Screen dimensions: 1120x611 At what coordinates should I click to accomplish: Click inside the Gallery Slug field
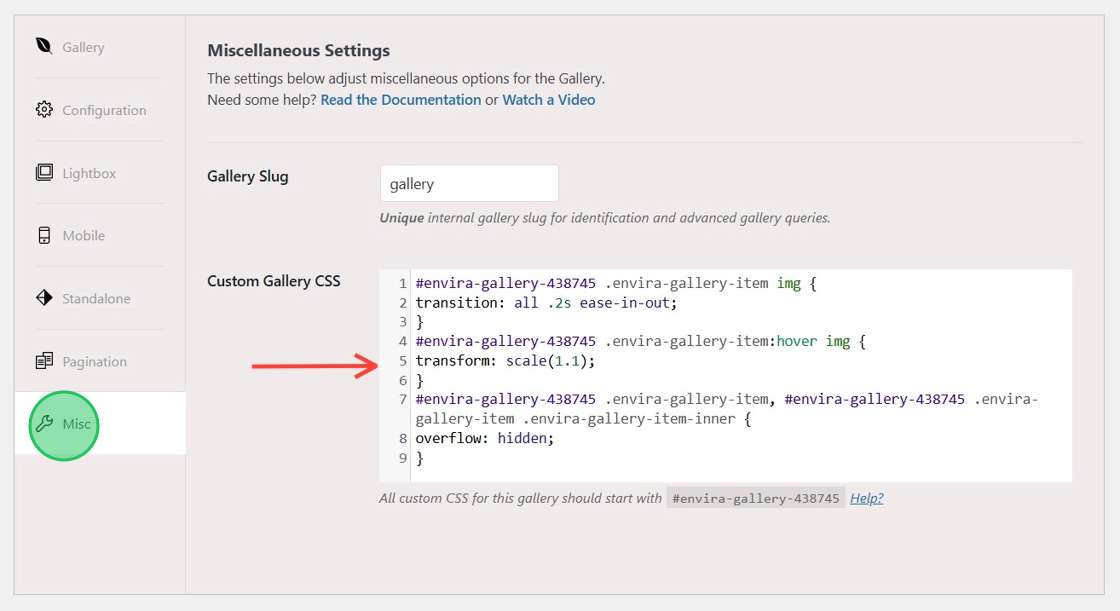[x=468, y=183]
